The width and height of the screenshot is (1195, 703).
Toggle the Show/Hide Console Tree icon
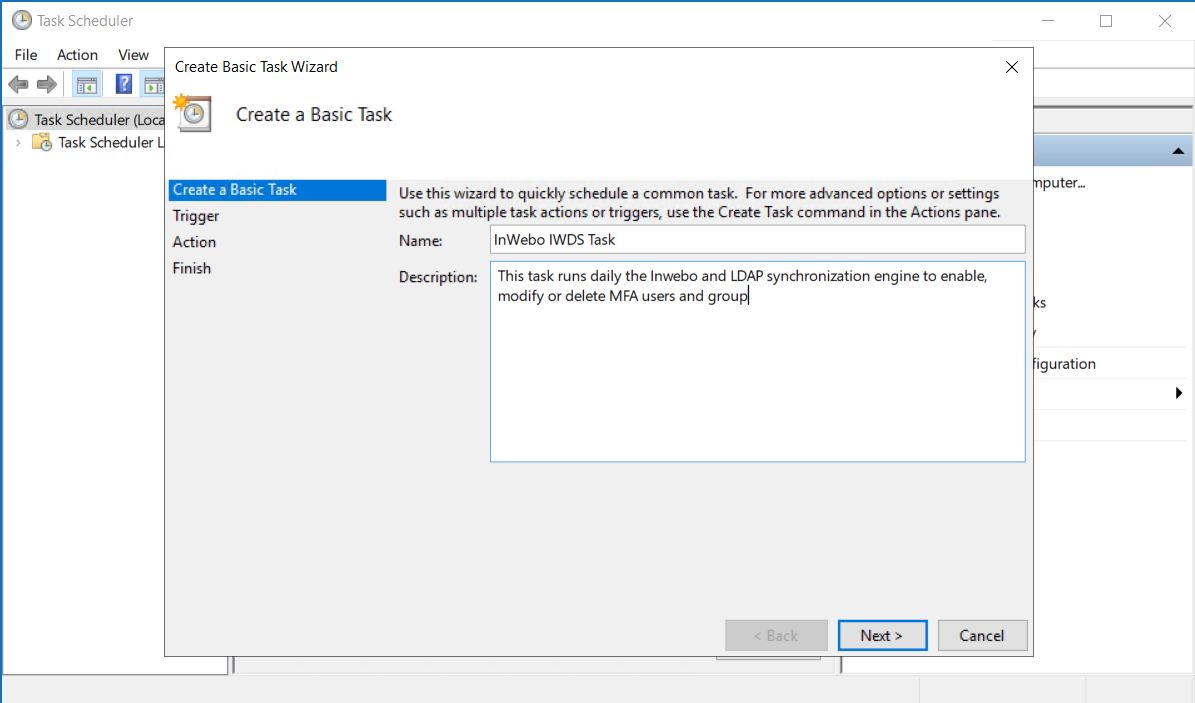click(x=87, y=84)
